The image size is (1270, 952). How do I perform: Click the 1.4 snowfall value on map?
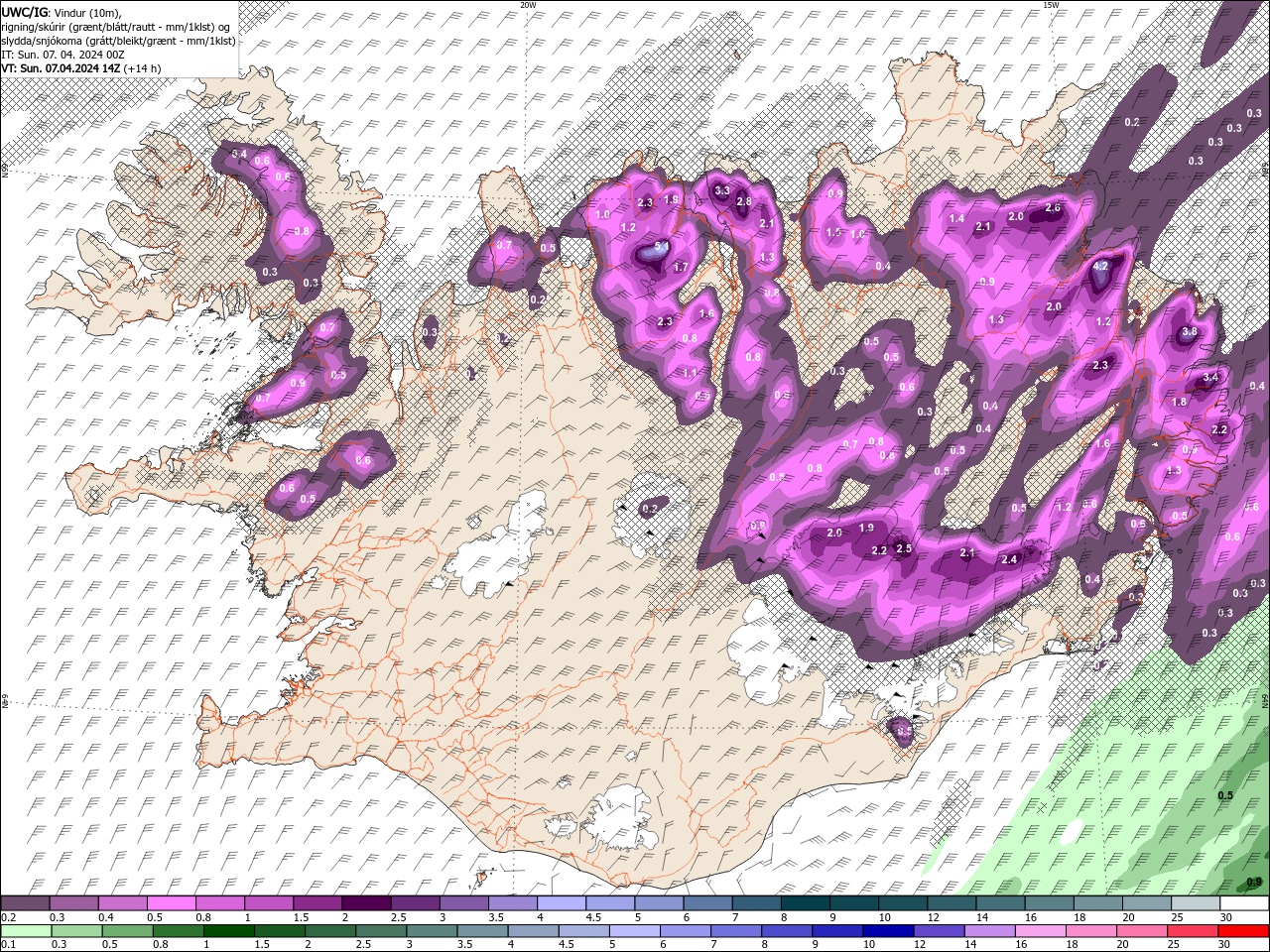(956, 218)
